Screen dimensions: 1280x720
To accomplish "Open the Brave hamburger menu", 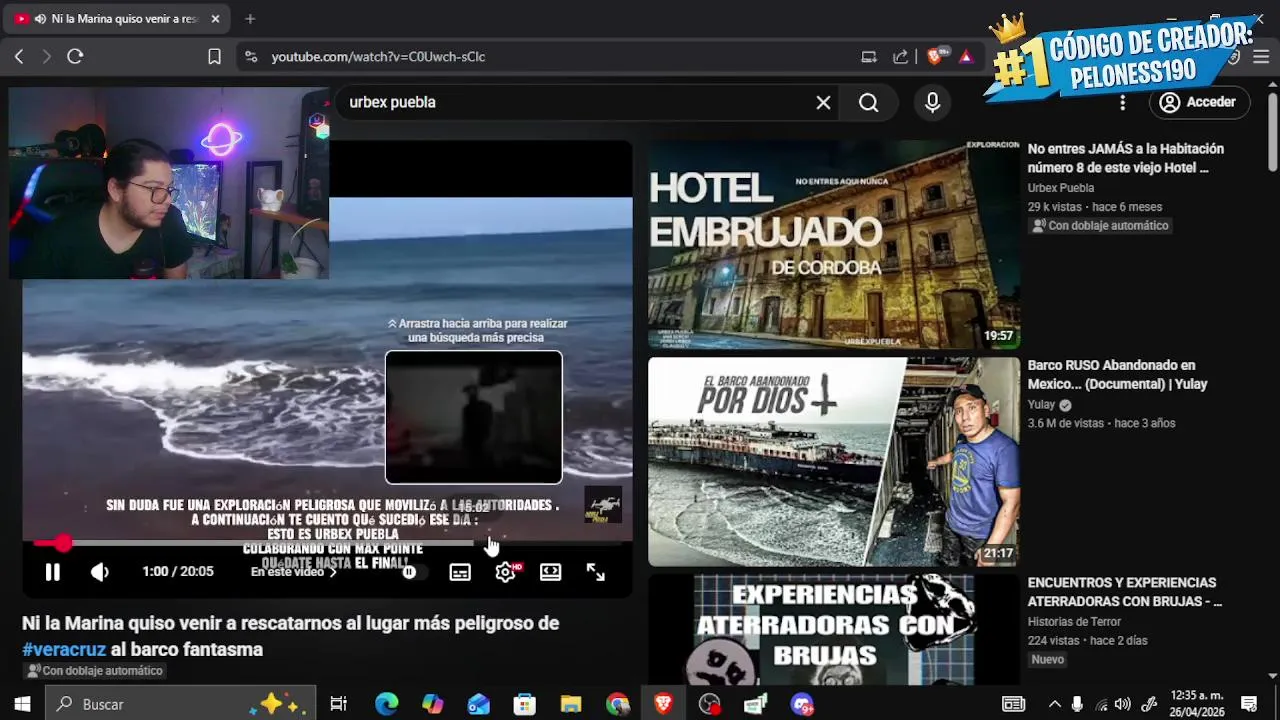I will point(1262,57).
